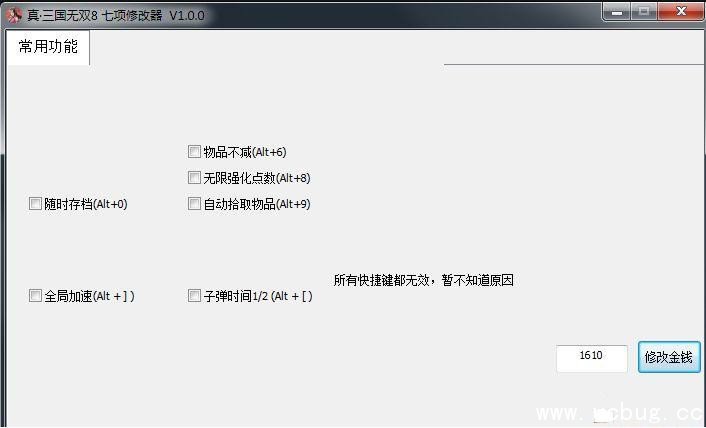Switch to the 常用功能 tab

click(x=48, y=47)
